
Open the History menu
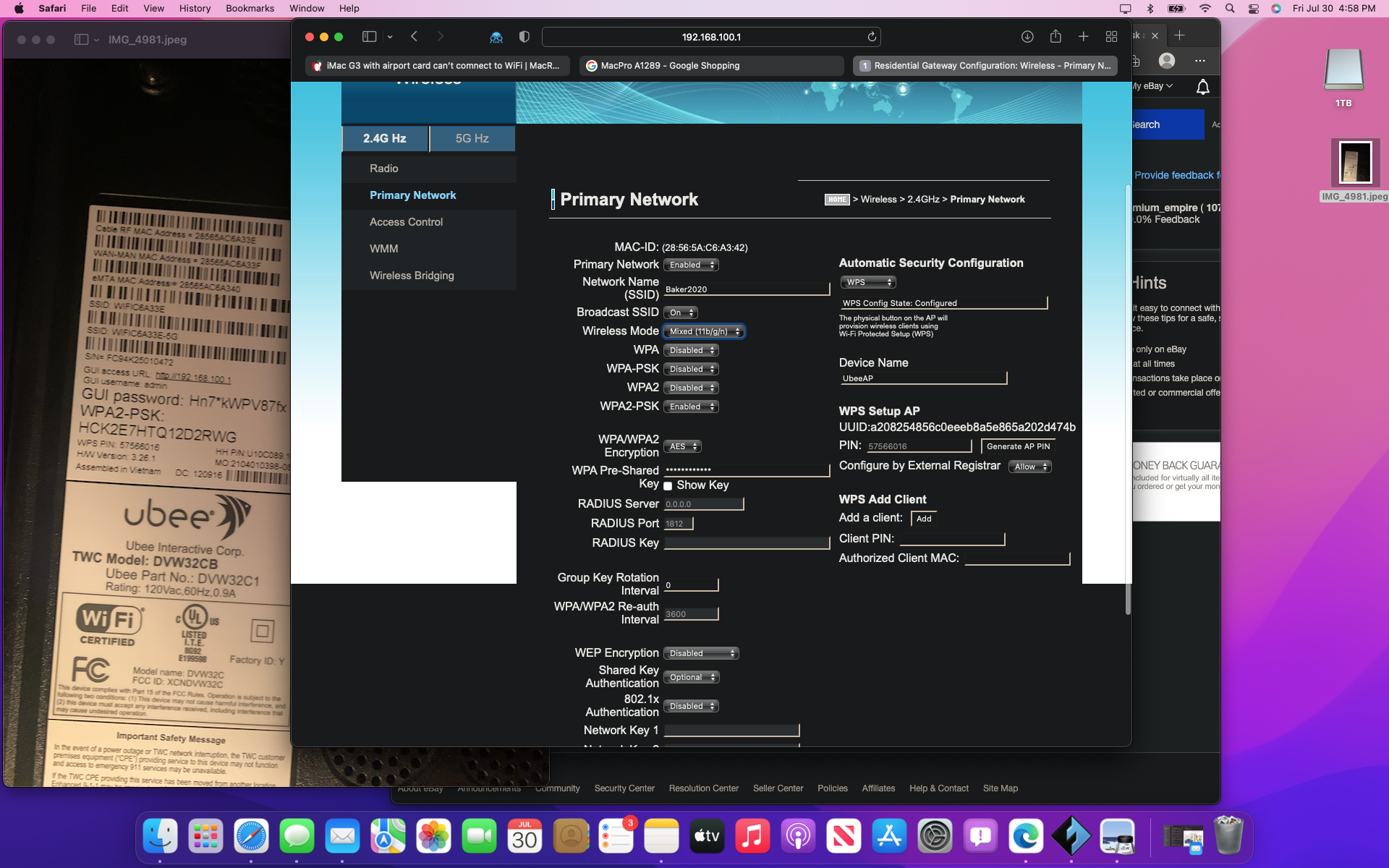(195, 8)
